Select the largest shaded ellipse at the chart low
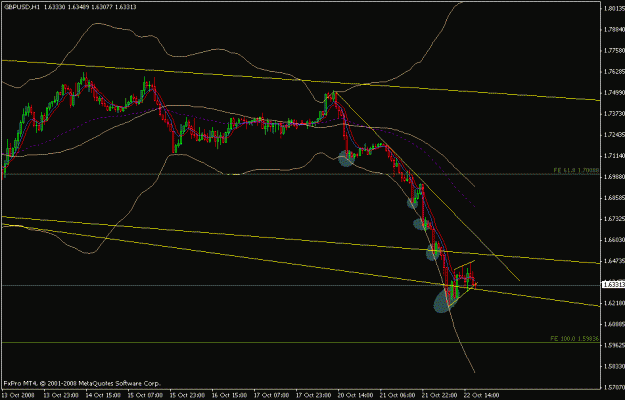625x400 pixels. click(444, 300)
